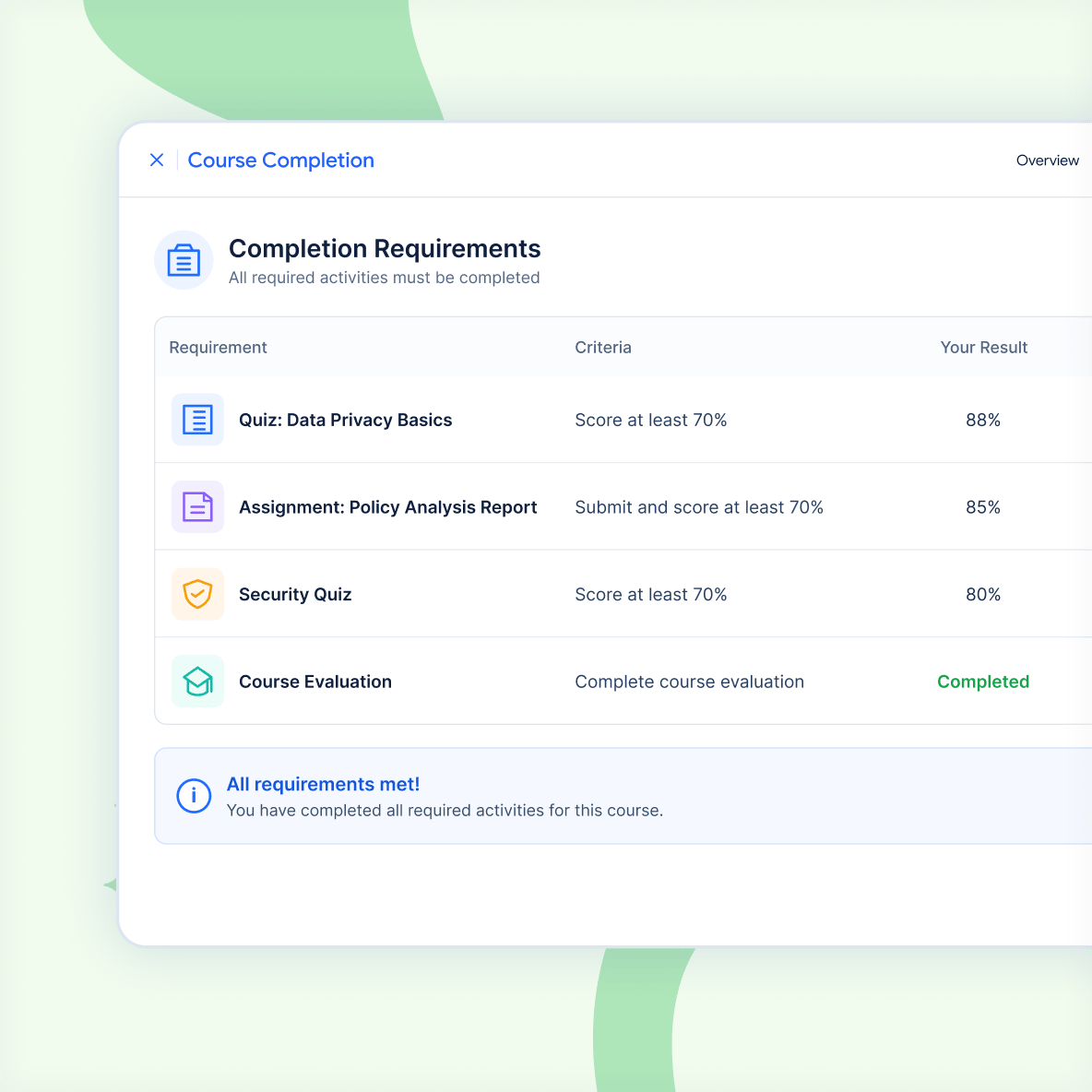This screenshot has height=1092, width=1092.
Task: Click the Criteria column header
Action: coord(603,348)
